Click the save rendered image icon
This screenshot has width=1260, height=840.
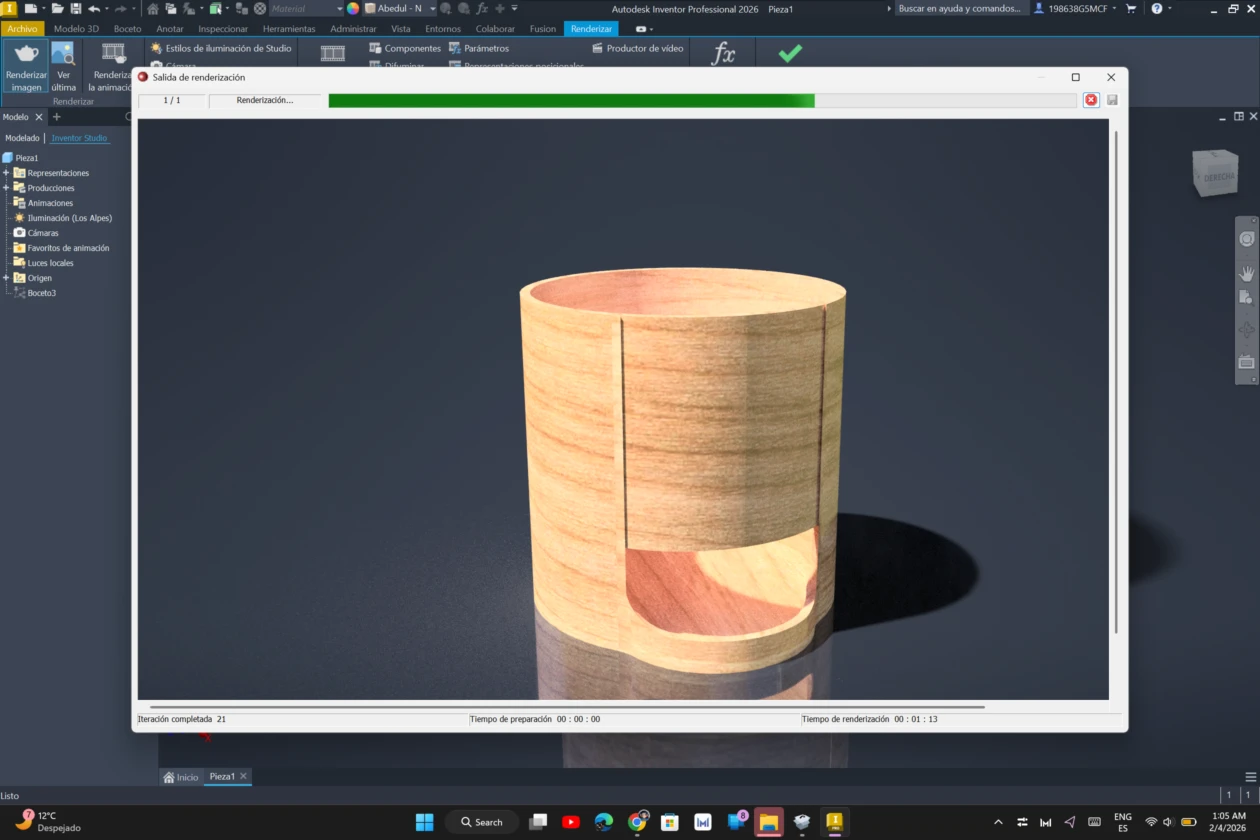pyautogui.click(x=1112, y=100)
